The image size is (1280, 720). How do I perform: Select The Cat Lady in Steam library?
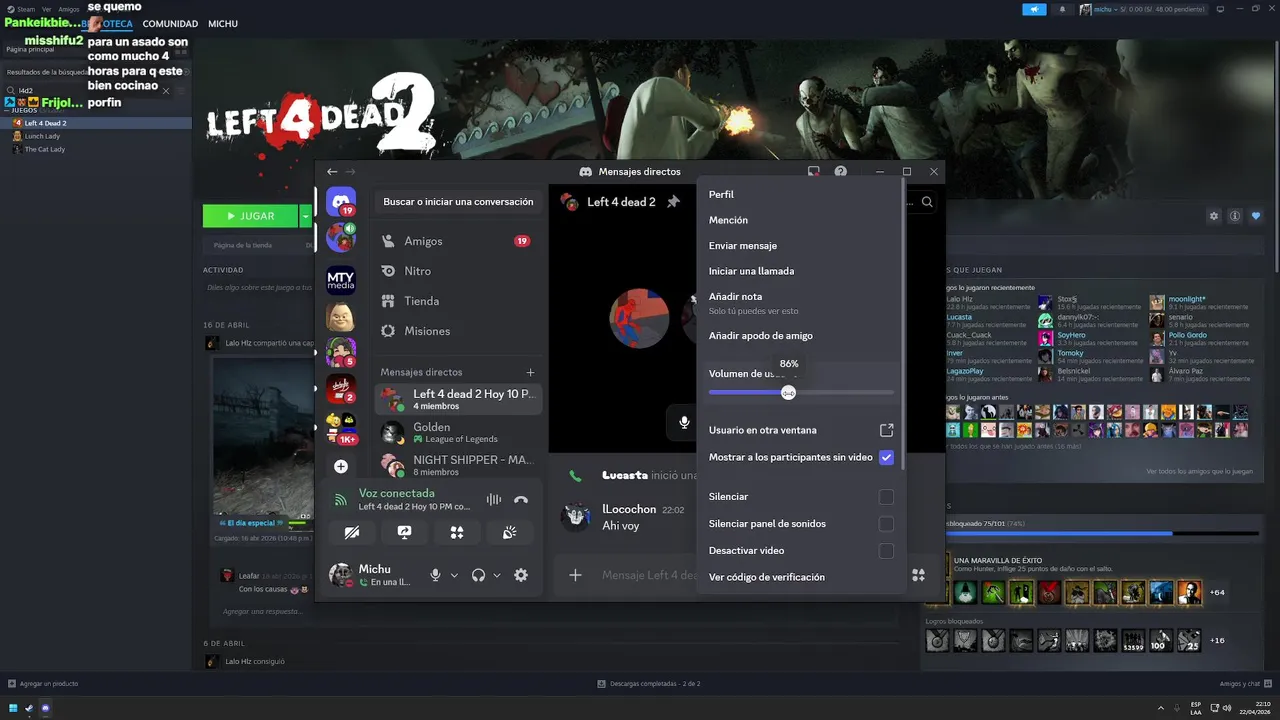click(44, 149)
